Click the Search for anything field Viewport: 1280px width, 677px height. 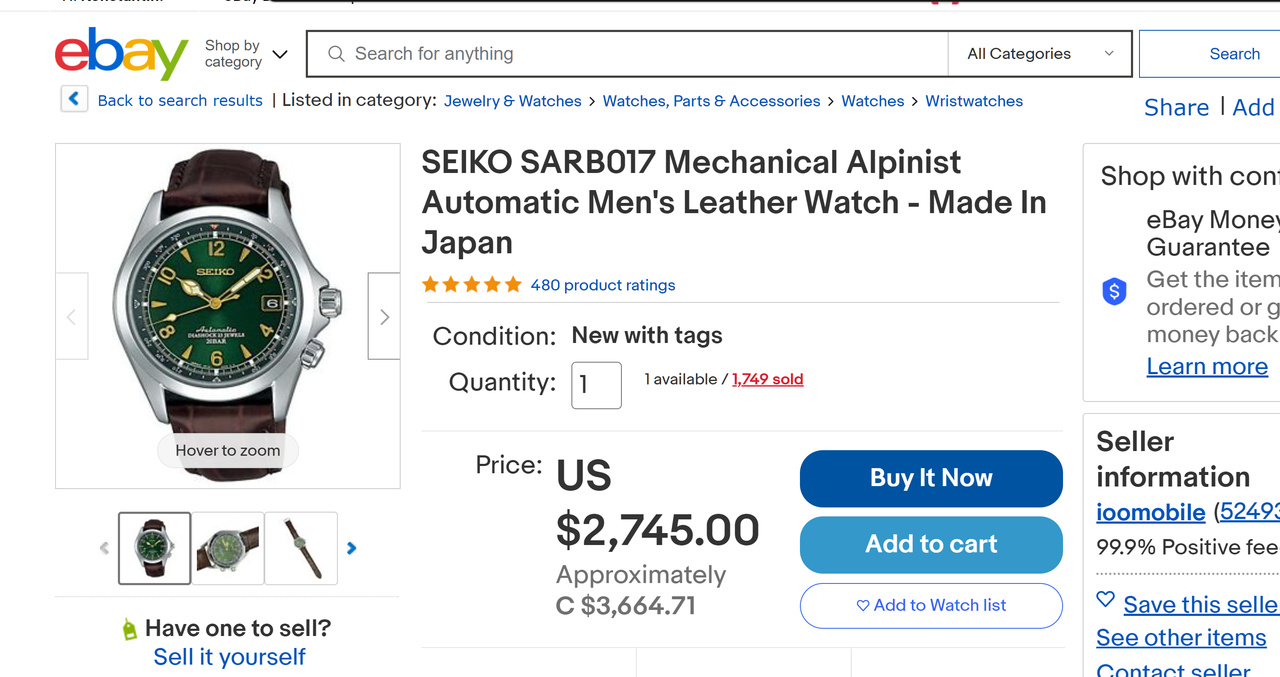point(640,54)
